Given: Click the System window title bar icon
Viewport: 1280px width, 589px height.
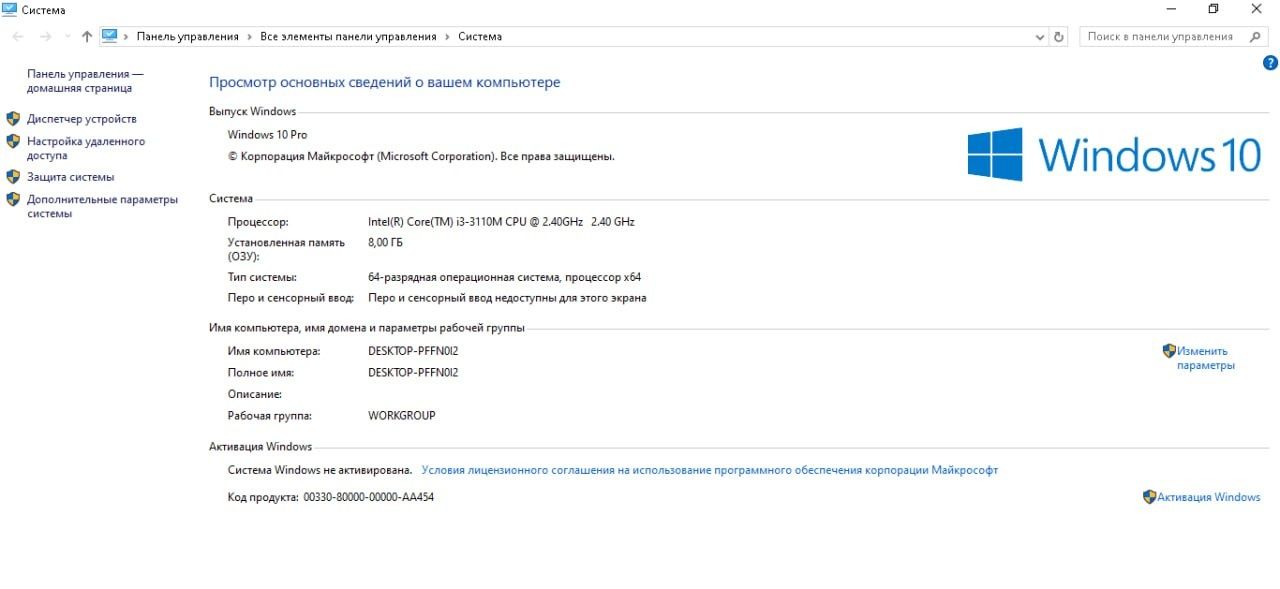Looking at the screenshot, I should [10, 10].
